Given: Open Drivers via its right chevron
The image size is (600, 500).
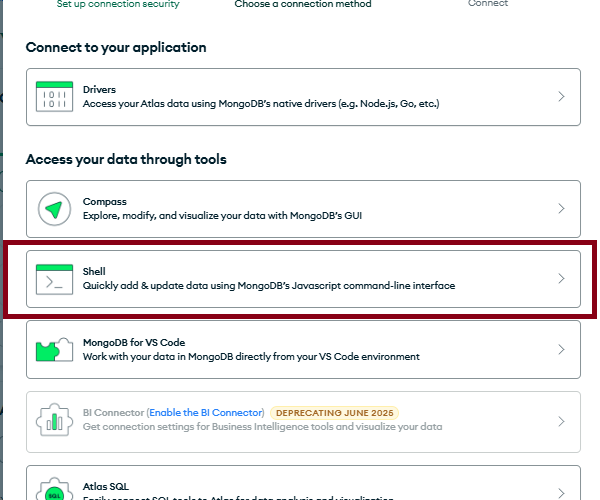Looking at the screenshot, I should pyautogui.click(x=561, y=96).
